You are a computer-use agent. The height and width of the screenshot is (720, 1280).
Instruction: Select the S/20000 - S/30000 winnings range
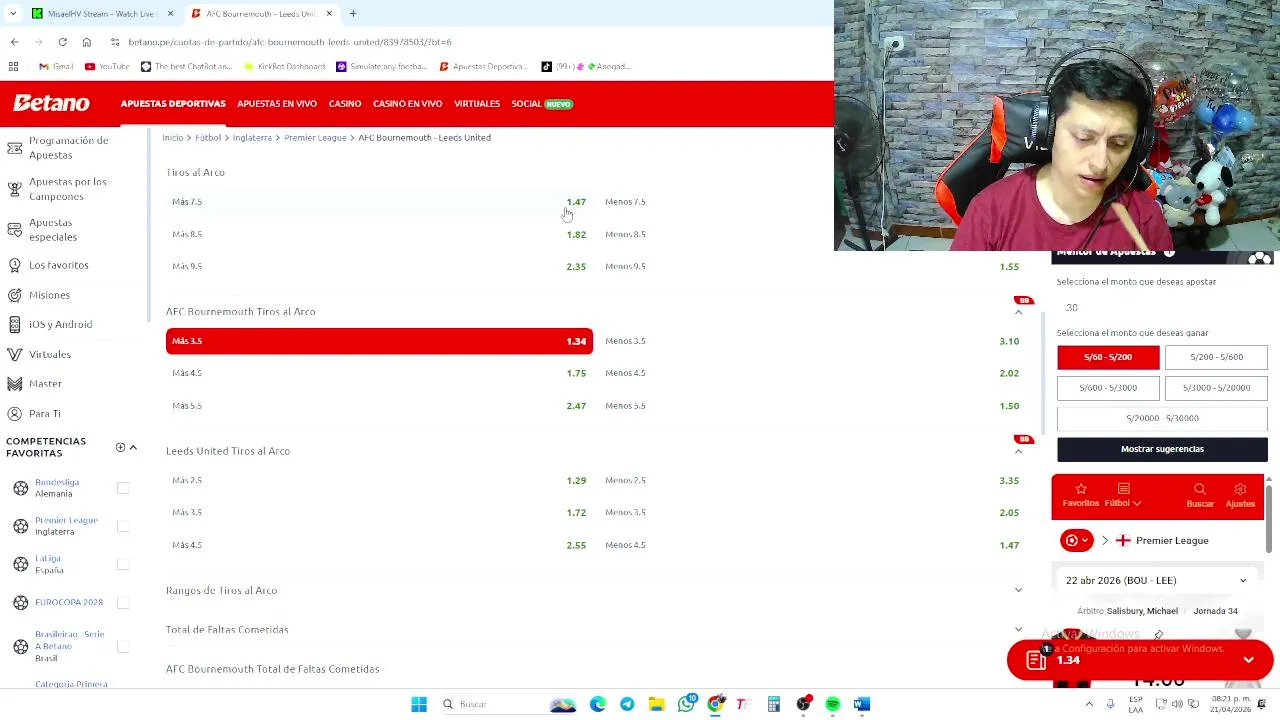pos(1162,418)
